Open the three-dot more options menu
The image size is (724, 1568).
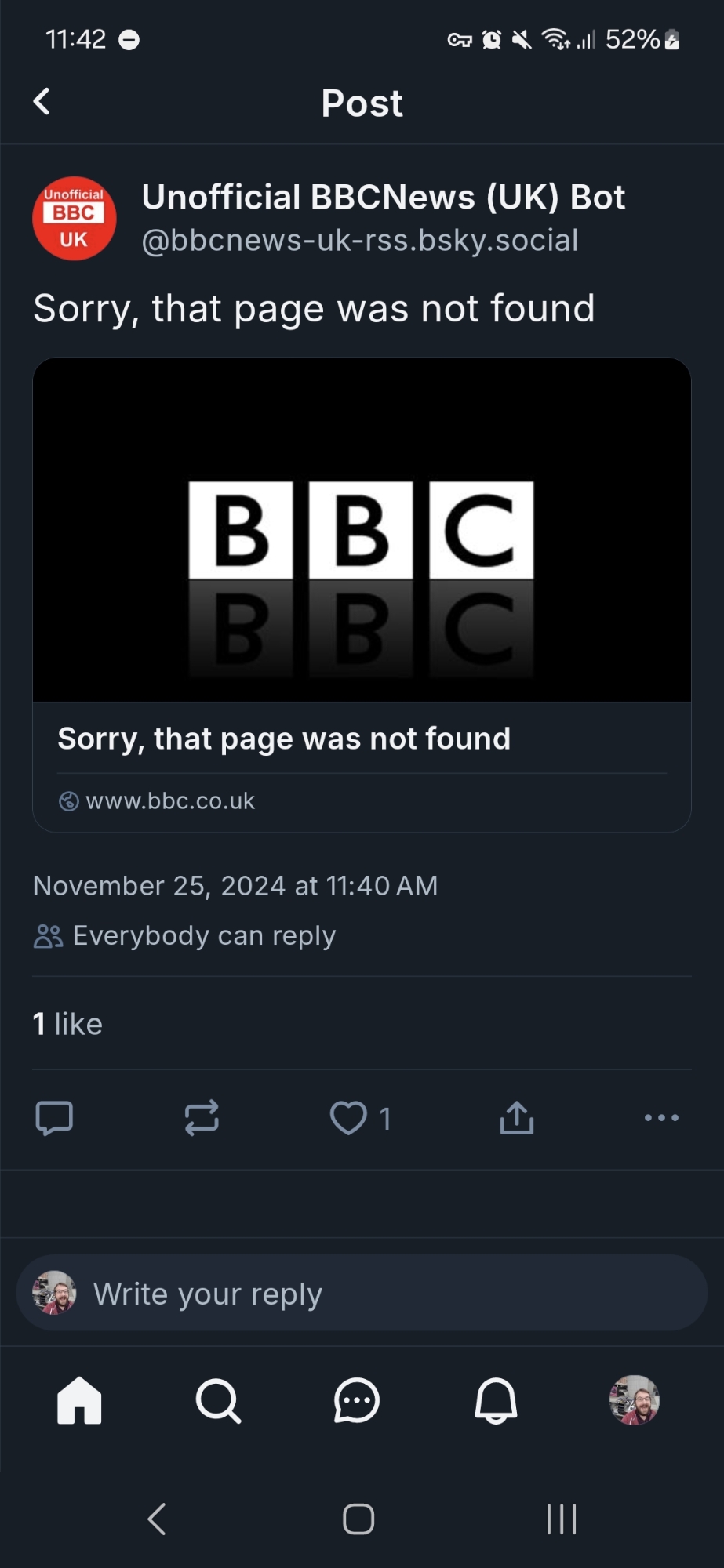[661, 1118]
